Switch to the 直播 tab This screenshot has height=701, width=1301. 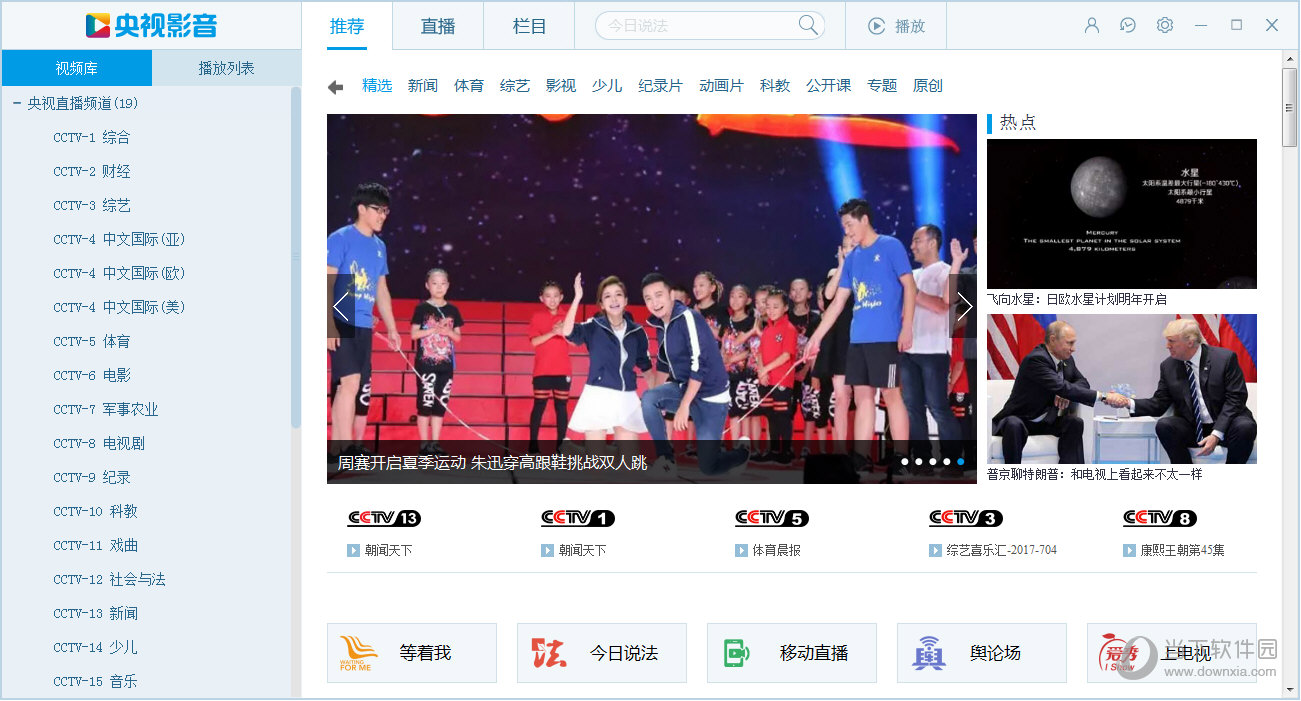[438, 26]
